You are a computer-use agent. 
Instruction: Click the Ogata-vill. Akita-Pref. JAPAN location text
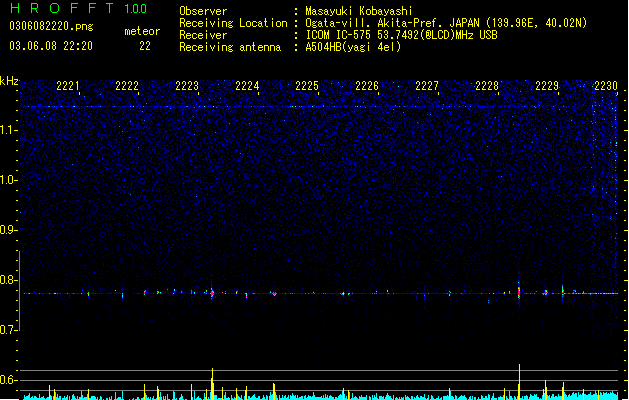[x=446, y=23]
